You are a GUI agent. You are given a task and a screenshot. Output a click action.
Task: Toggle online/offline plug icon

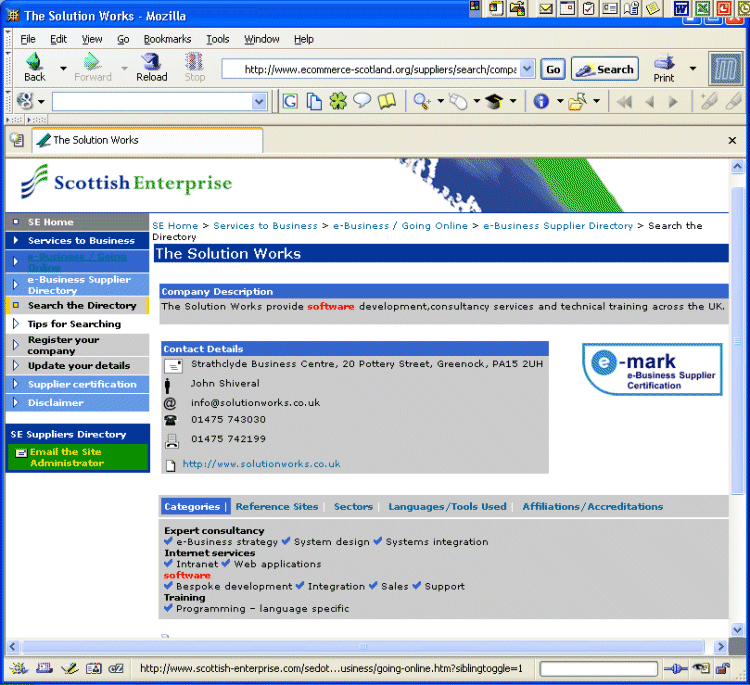click(x=675, y=668)
